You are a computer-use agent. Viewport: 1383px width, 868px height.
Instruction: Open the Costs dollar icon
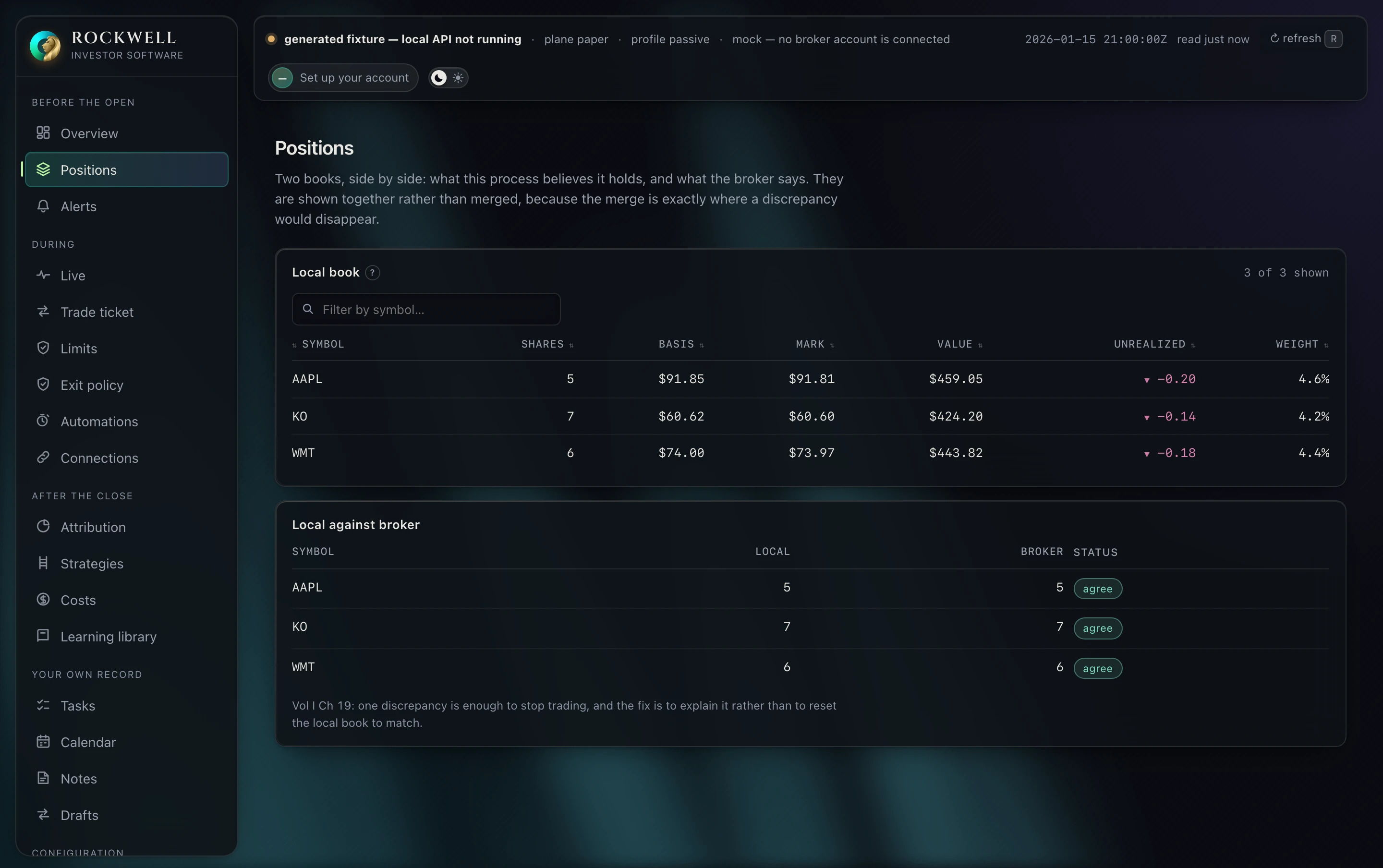pyautogui.click(x=43, y=599)
